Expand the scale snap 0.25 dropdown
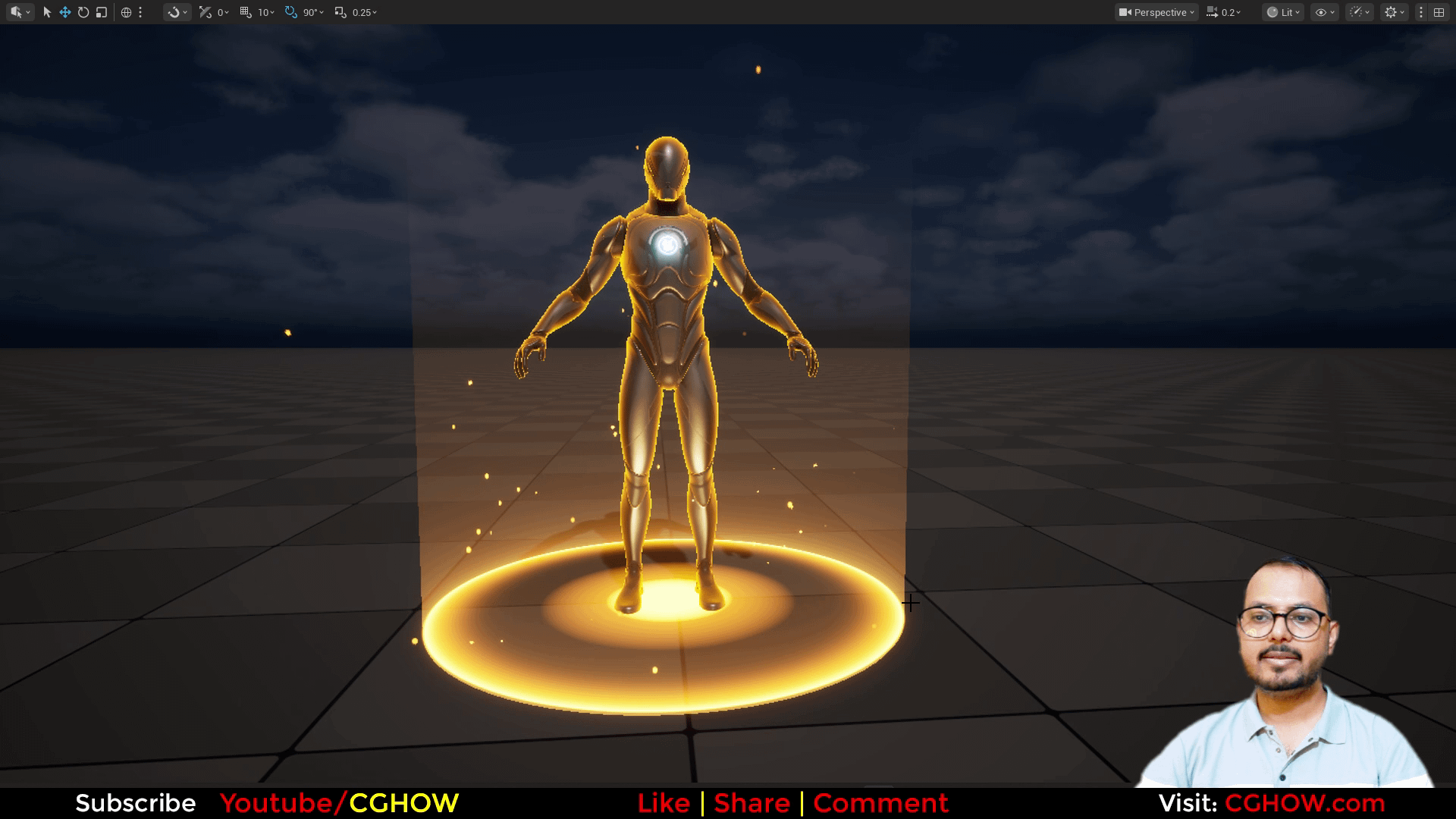1456x819 pixels. [x=365, y=12]
